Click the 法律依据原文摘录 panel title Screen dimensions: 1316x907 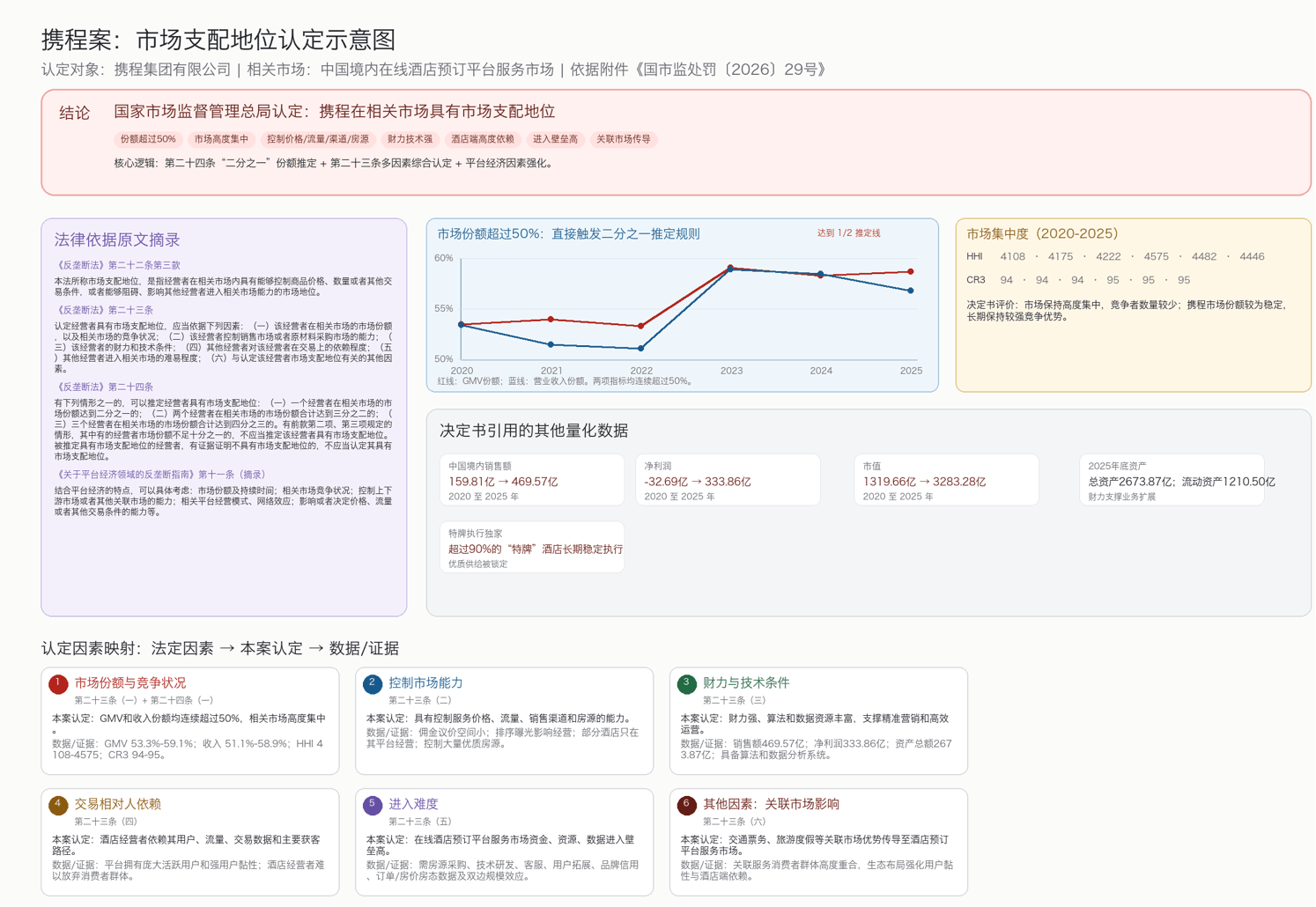coord(117,240)
